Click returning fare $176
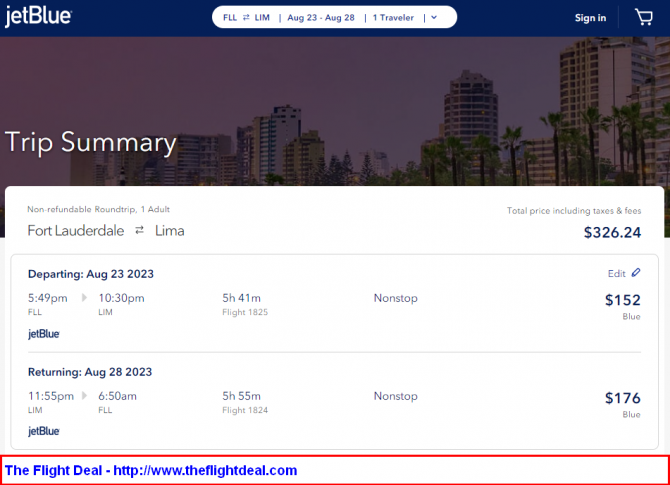Viewport: 670px width, 485px height. coord(623,398)
